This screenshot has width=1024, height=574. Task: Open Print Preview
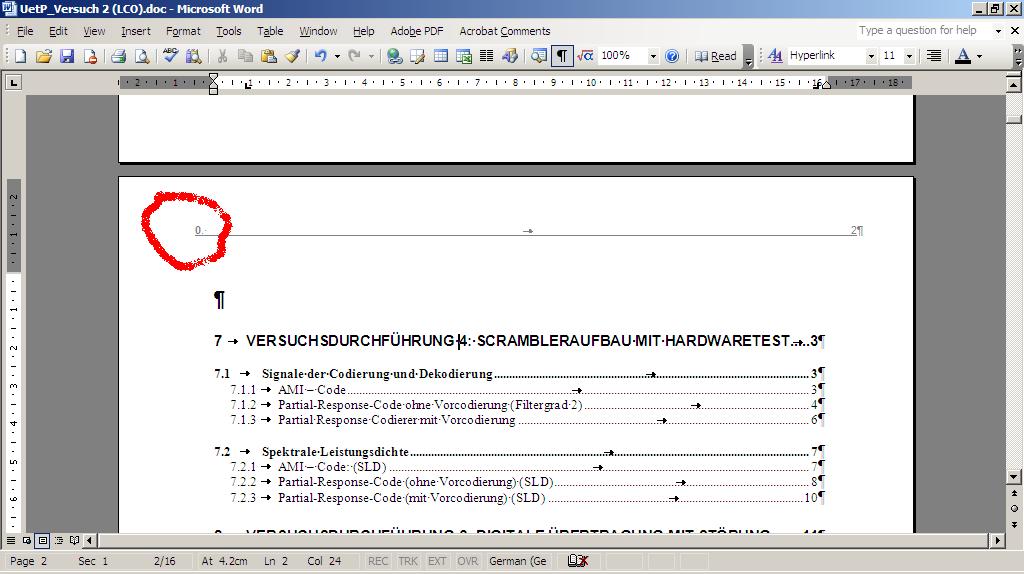[141, 56]
